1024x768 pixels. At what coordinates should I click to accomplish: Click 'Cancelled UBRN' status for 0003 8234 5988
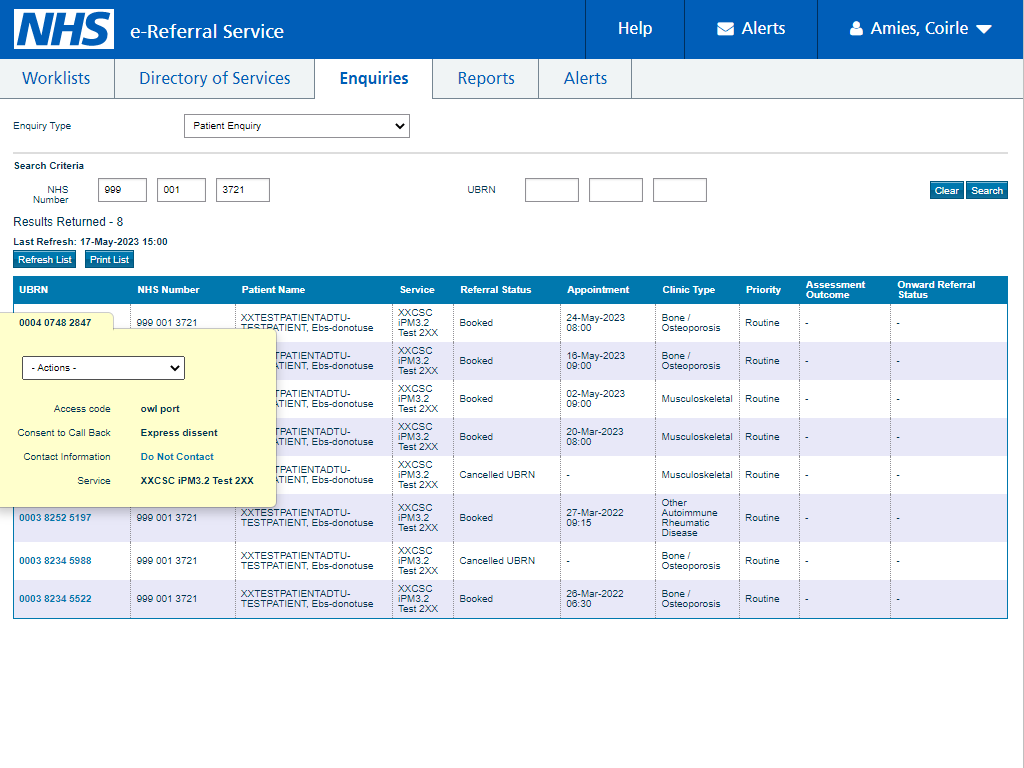[x=497, y=561]
